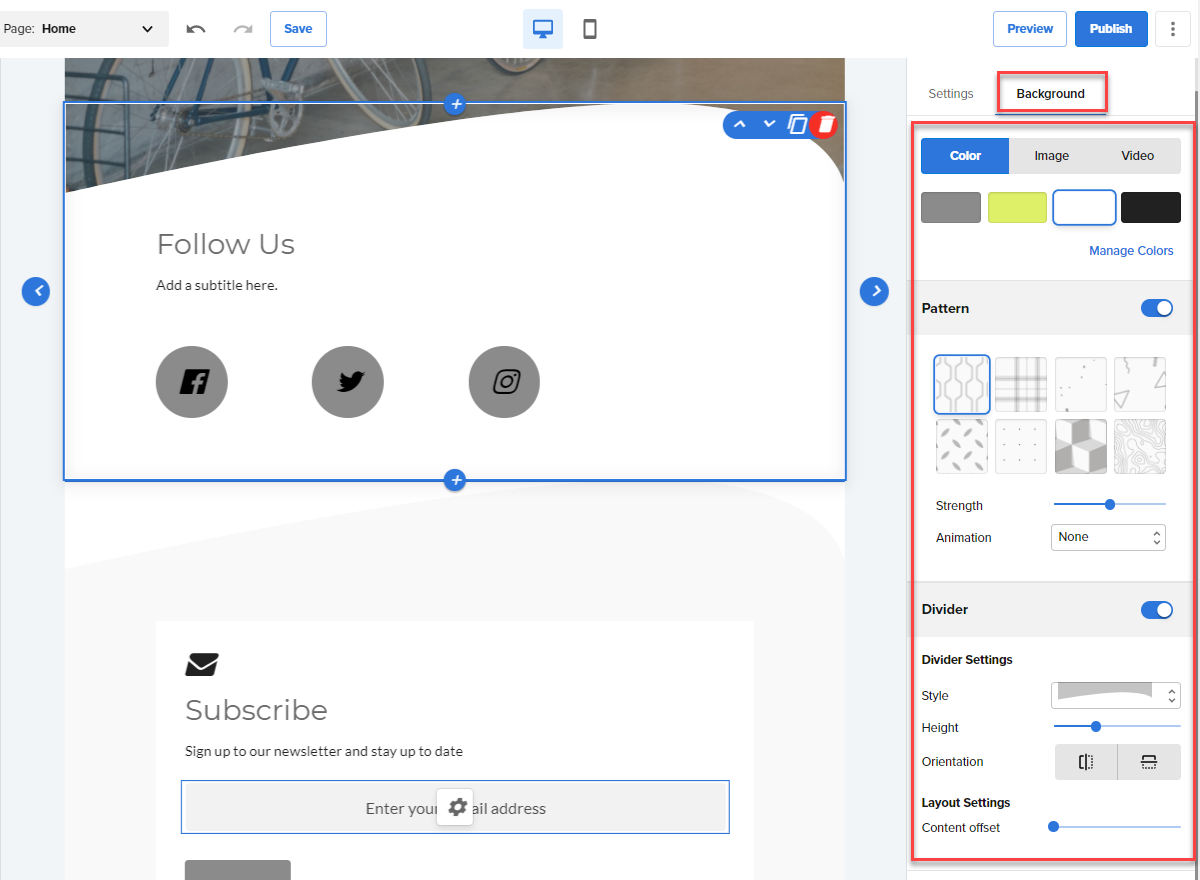Select the Color background type

(965, 156)
